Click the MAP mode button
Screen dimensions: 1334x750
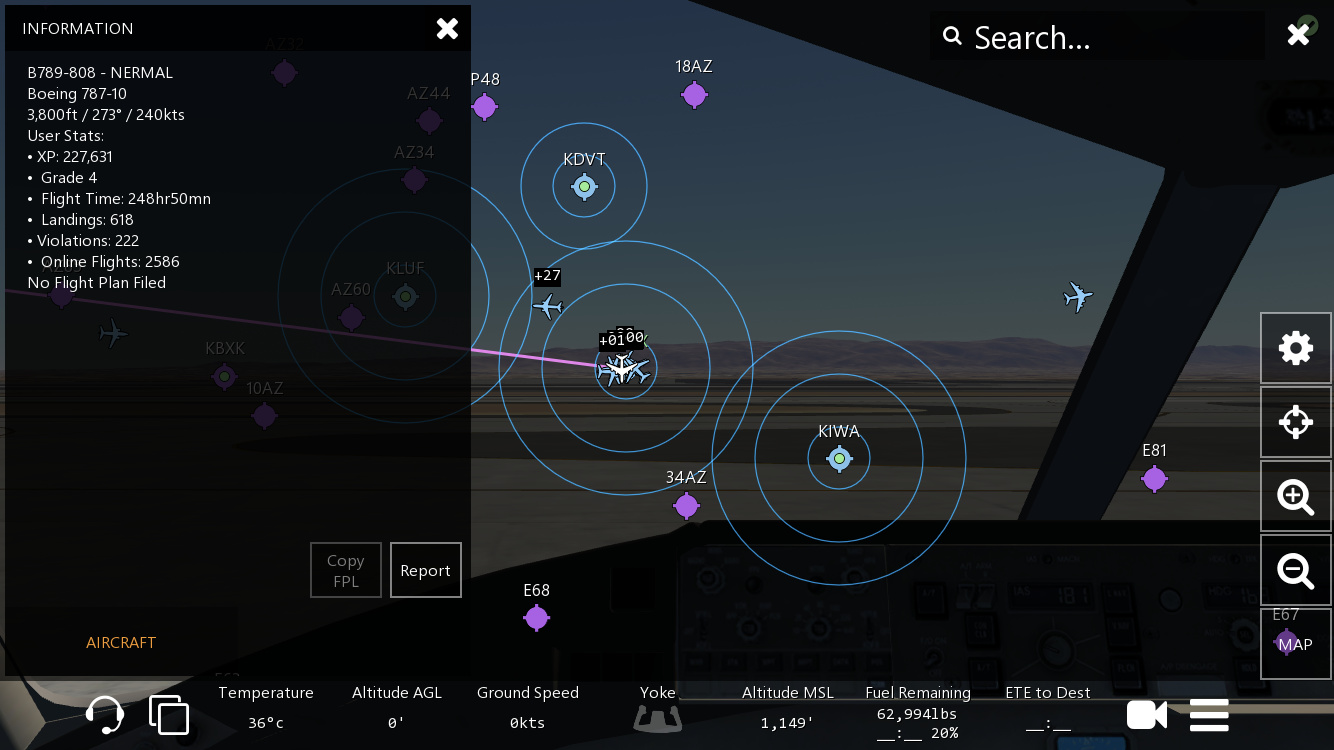pyautogui.click(x=1296, y=644)
